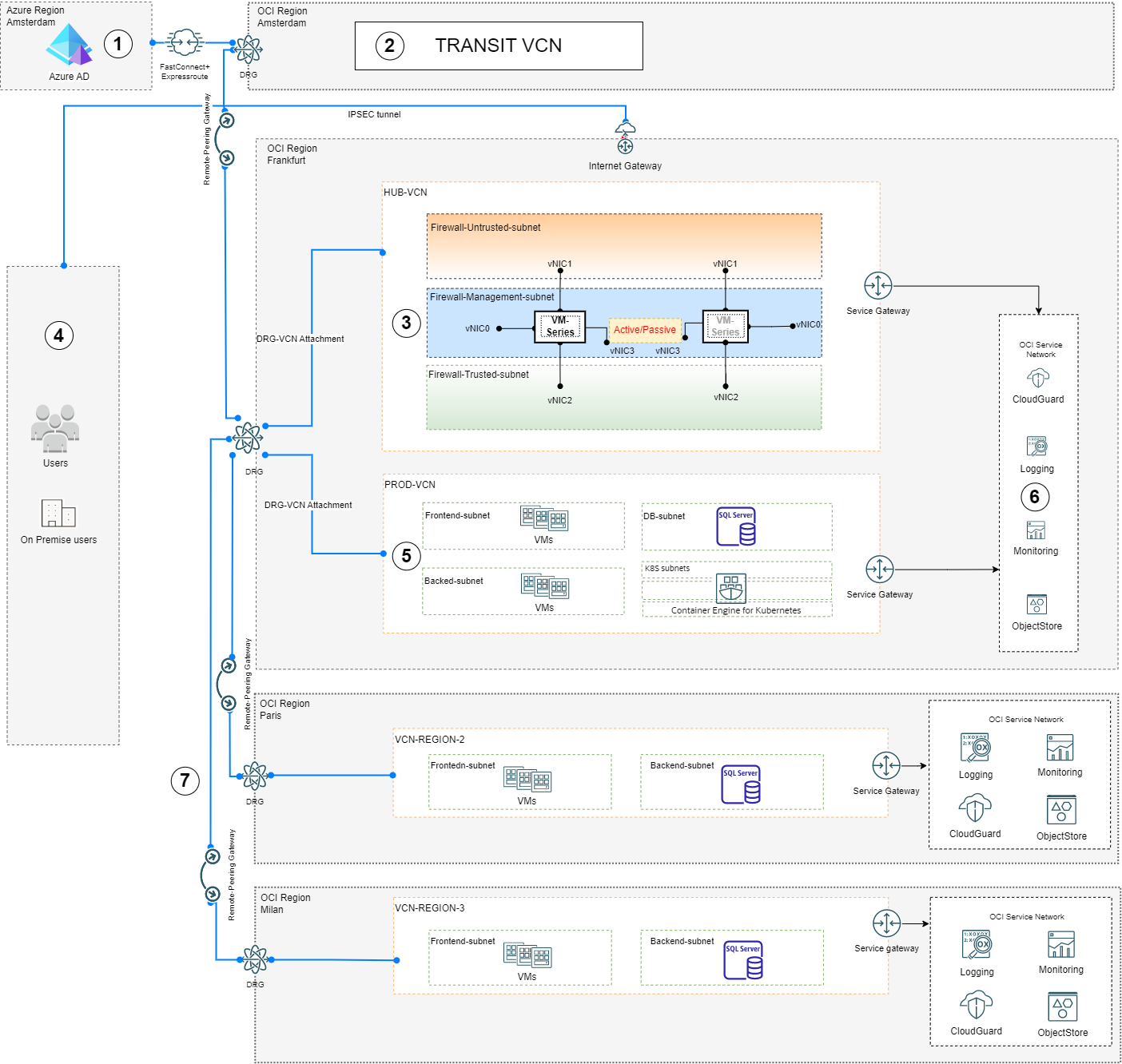Image resolution: width=1122 pixels, height=1064 pixels.
Task: Click the DRG-VCN Attachment link to PROD-VCN
Action: tap(308, 505)
